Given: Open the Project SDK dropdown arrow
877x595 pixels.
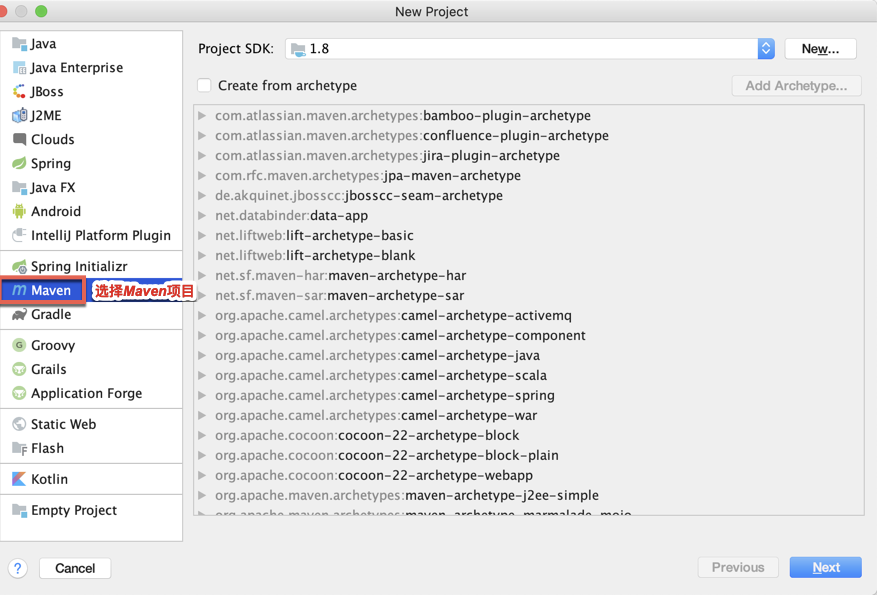Looking at the screenshot, I should (766, 49).
